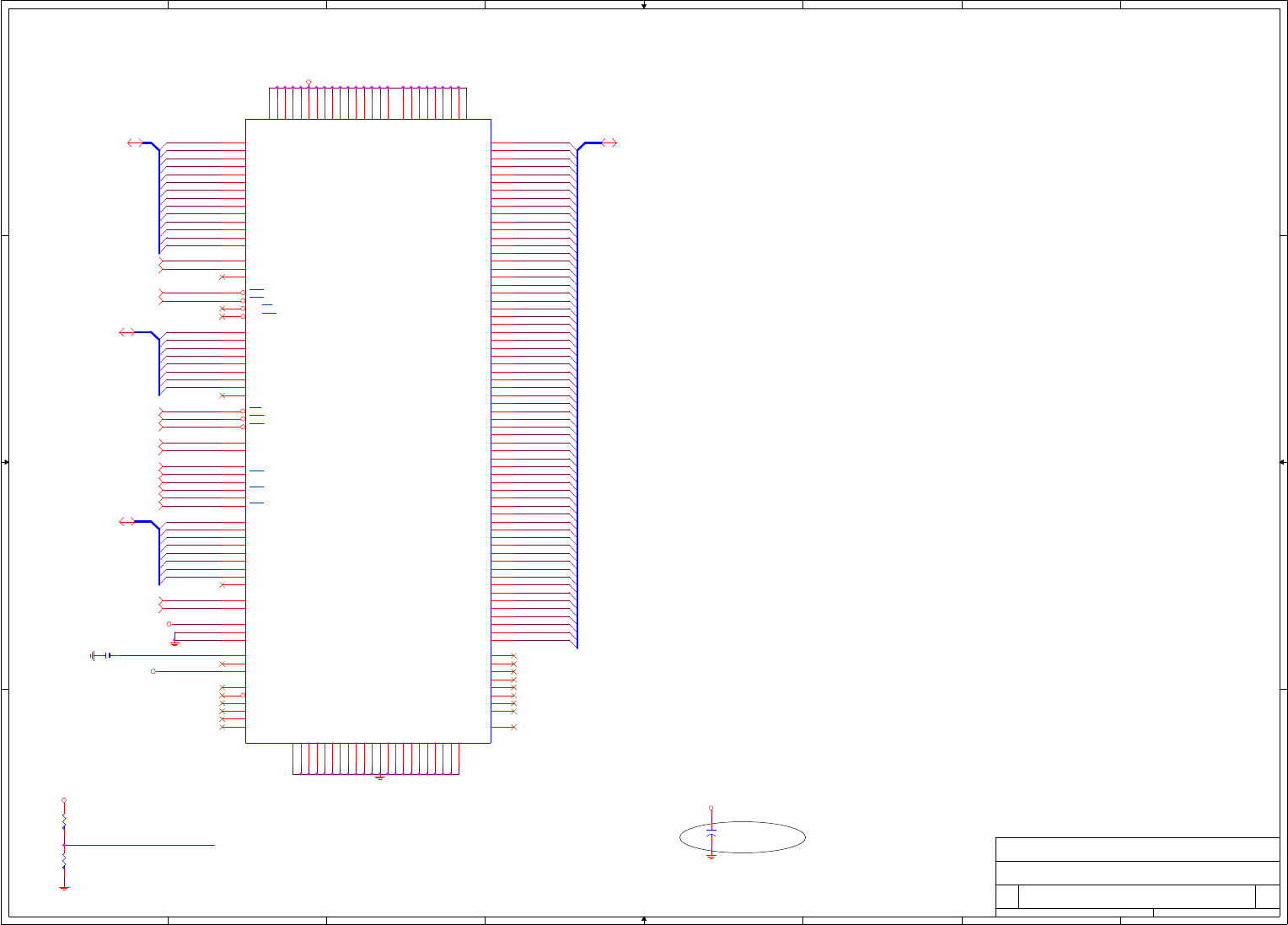Screen dimensions: 1288x925
Task: Click the ground symbol beneath the circled capacitor
Action: click(x=711, y=856)
